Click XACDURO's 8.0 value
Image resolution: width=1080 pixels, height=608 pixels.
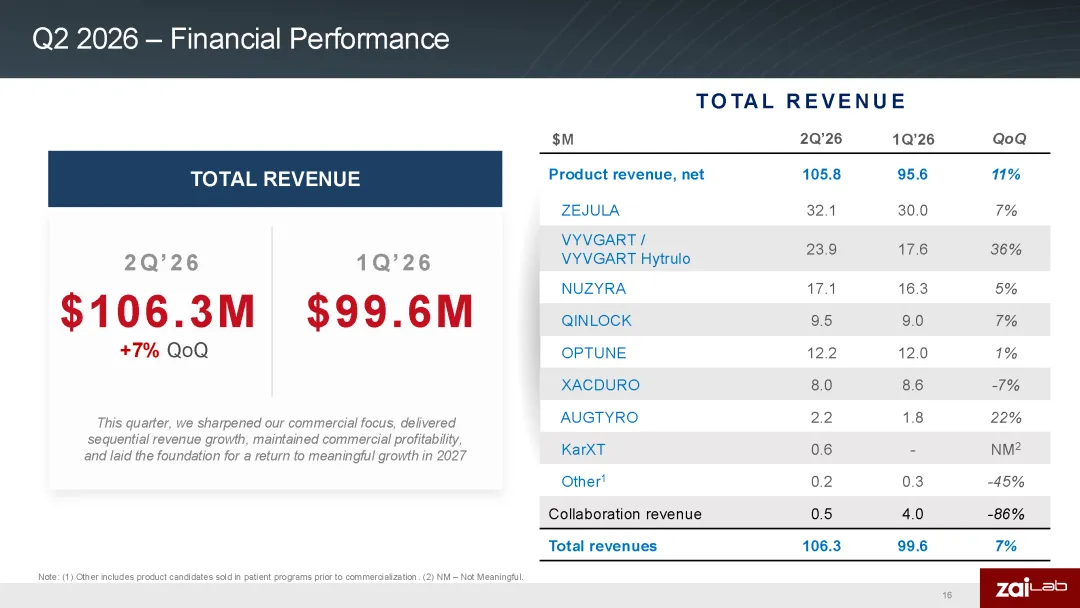(x=821, y=385)
